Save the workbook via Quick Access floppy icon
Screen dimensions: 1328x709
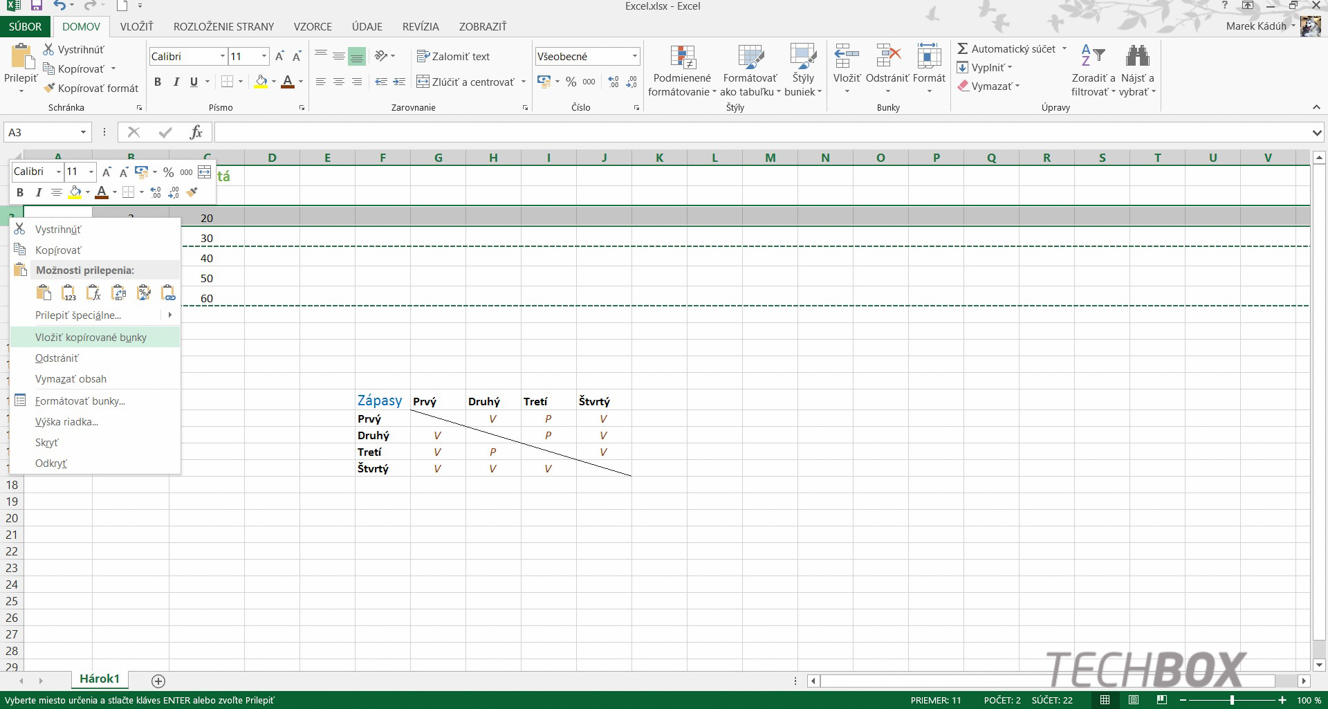click(36, 6)
